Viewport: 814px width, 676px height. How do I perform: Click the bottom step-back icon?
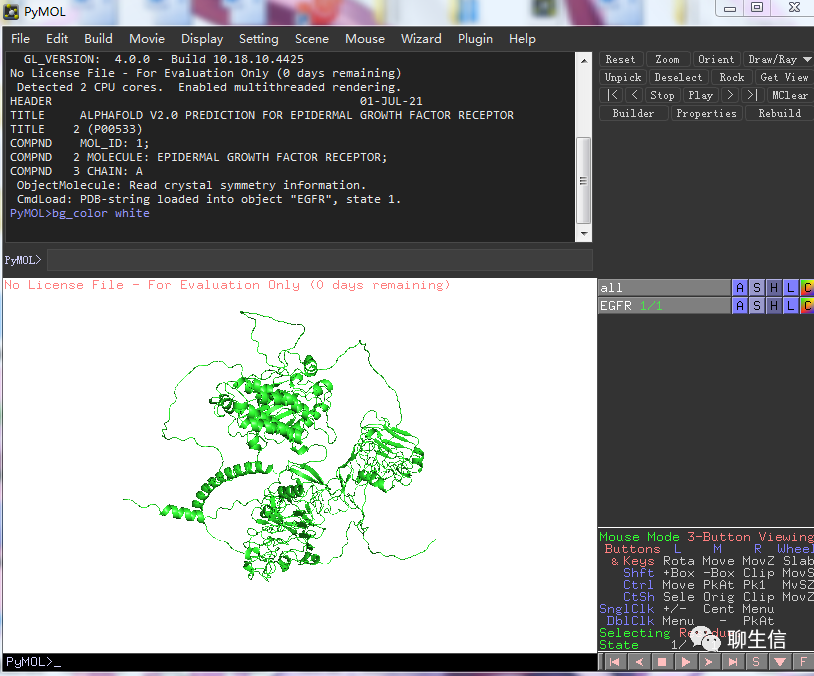[x=639, y=662]
